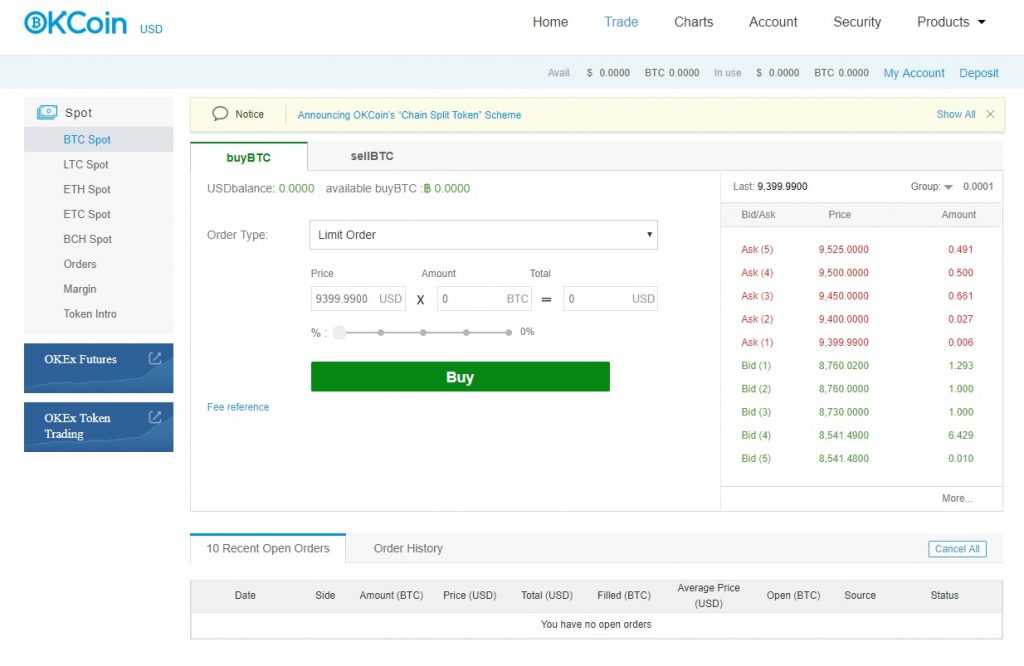Select BTC Spot in the sidebar
Viewport: 1024px width, 666px height.
[x=99, y=140]
